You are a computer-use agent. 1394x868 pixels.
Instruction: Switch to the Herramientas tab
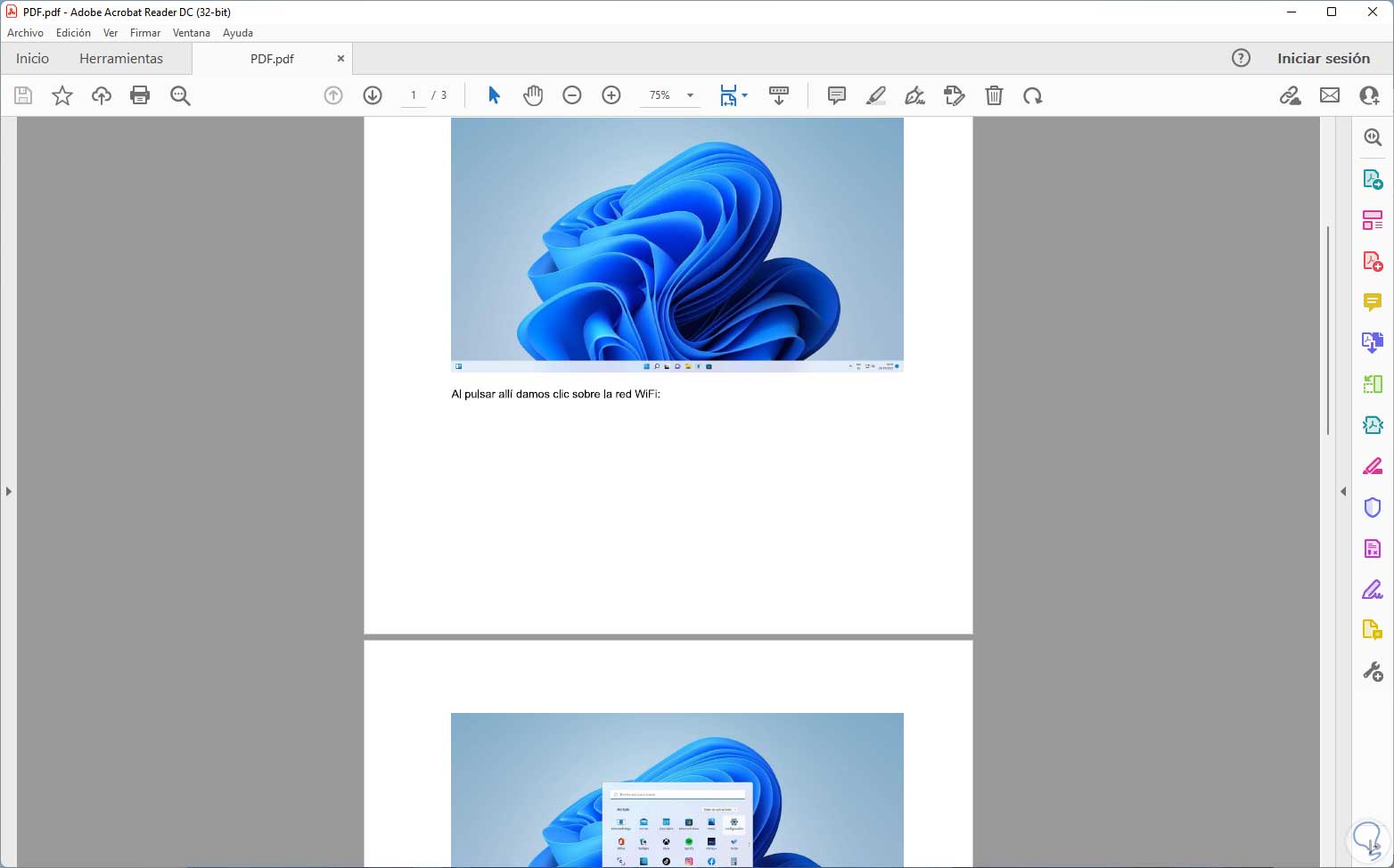[x=121, y=58]
